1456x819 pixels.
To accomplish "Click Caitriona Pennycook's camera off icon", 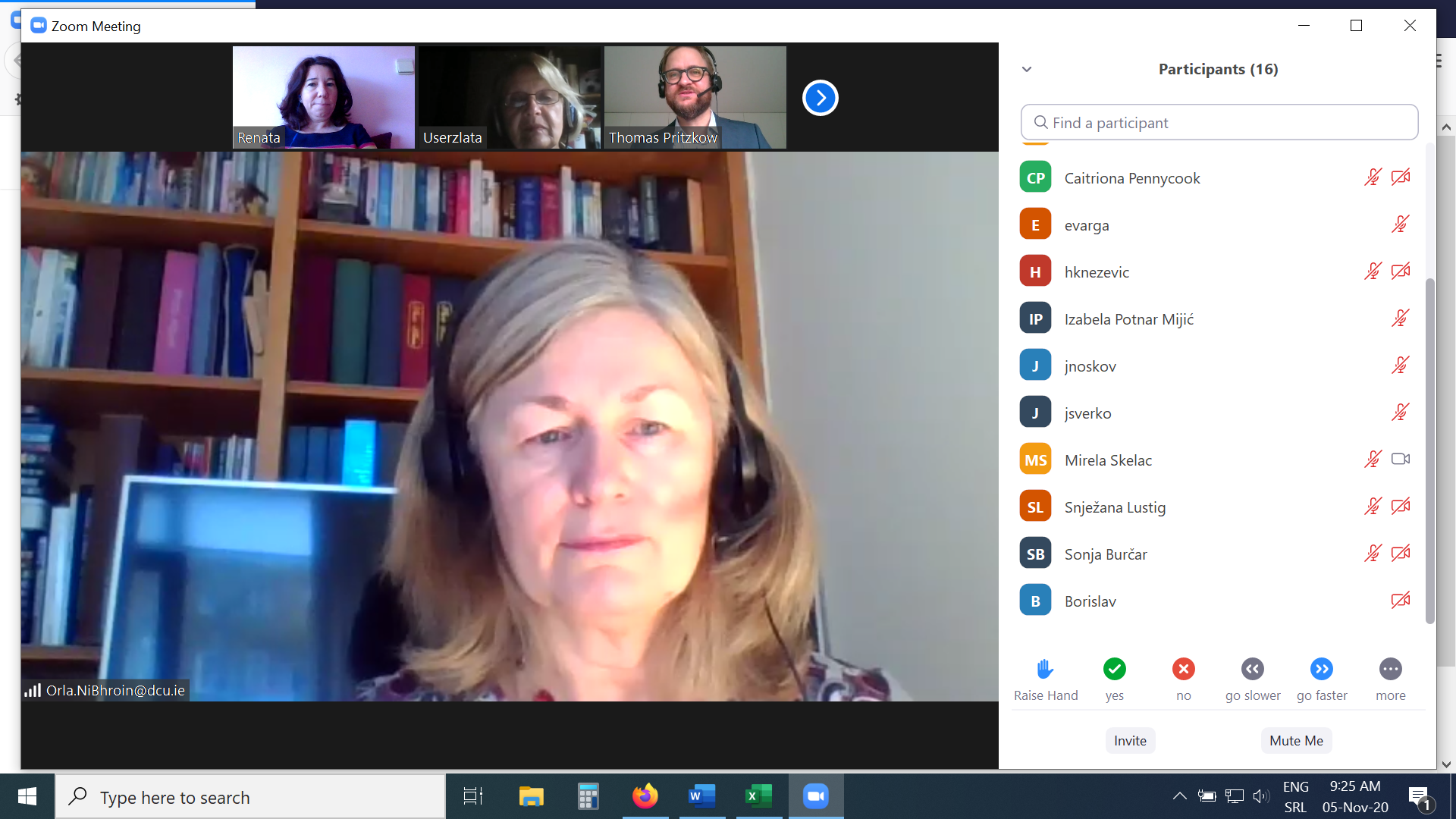I will coord(1401,177).
